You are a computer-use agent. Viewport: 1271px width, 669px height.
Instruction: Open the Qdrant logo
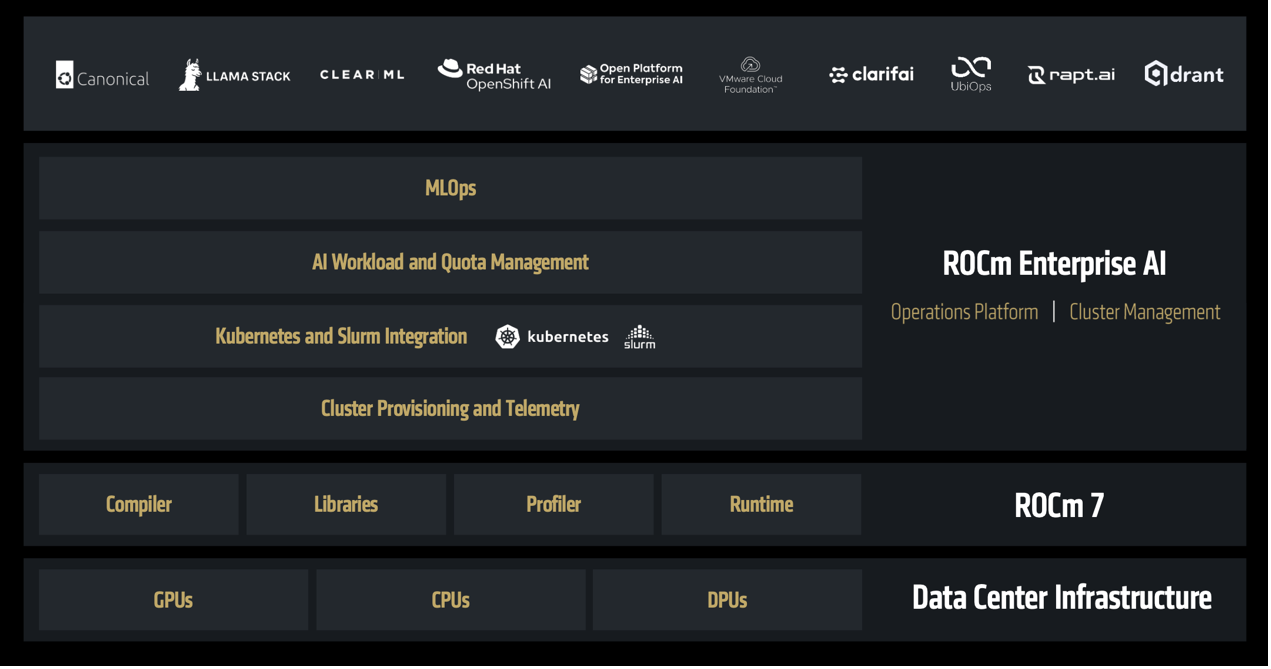pos(1184,74)
